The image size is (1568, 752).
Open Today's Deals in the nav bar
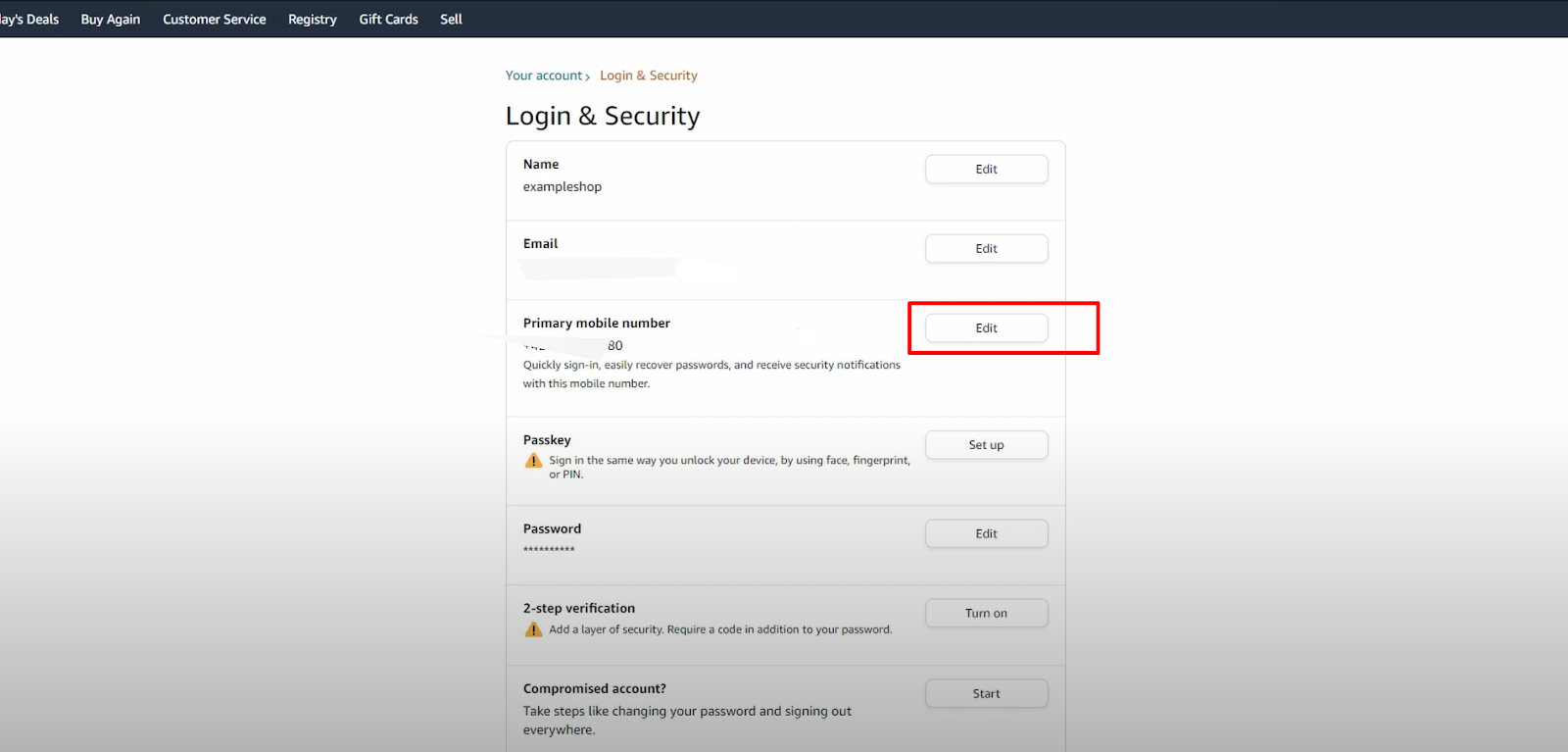pos(29,19)
